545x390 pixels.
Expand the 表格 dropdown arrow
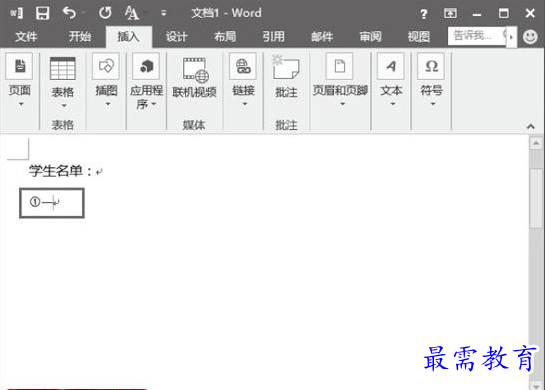[64, 105]
